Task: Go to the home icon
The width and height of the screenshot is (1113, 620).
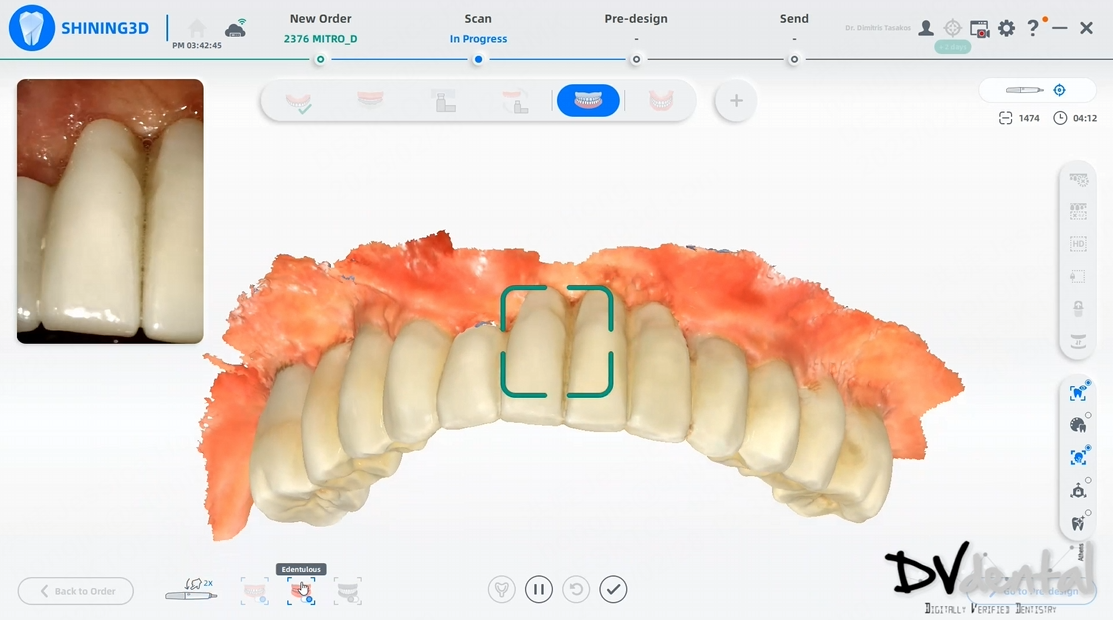Action: tap(198, 28)
